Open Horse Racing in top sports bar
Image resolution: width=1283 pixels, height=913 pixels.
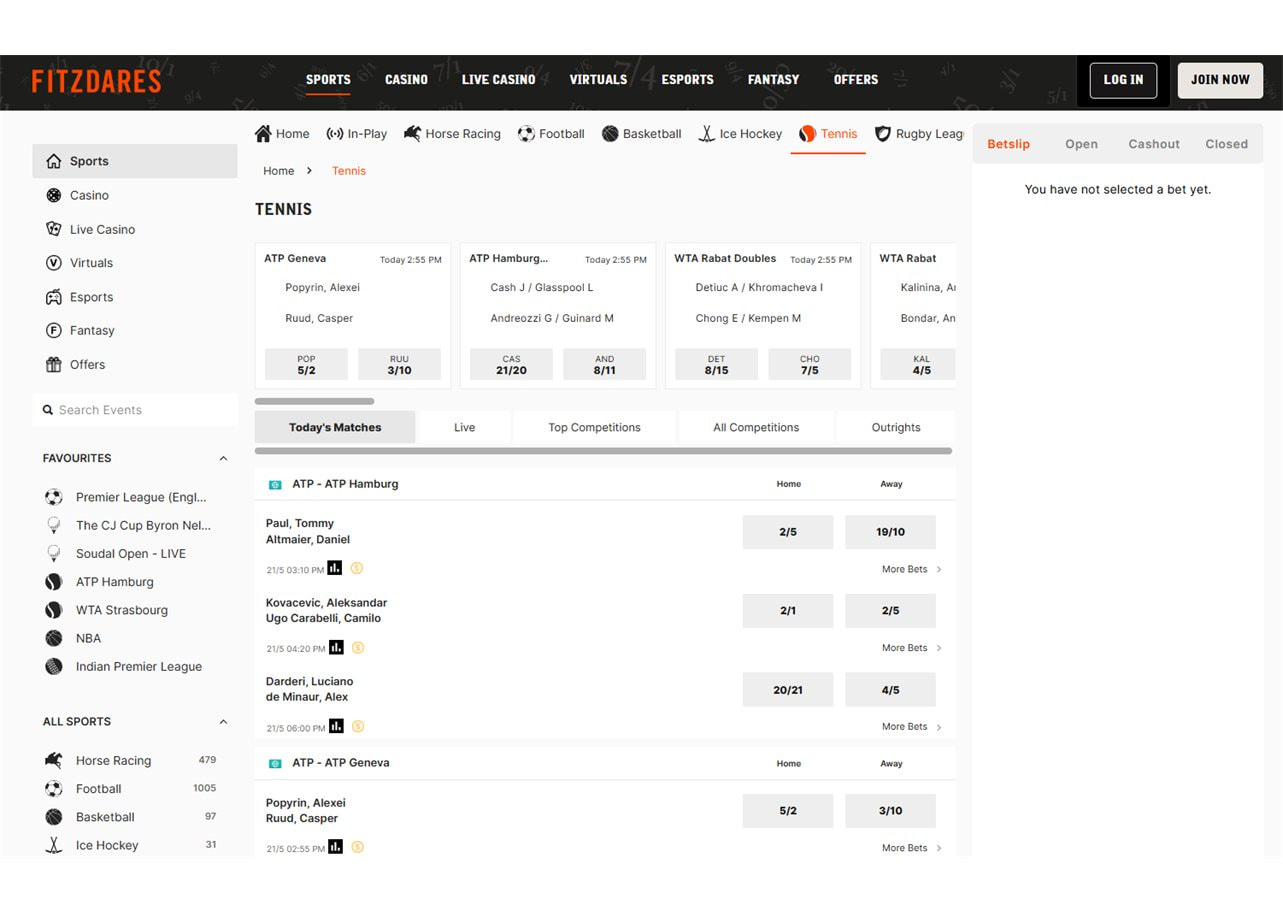452,134
